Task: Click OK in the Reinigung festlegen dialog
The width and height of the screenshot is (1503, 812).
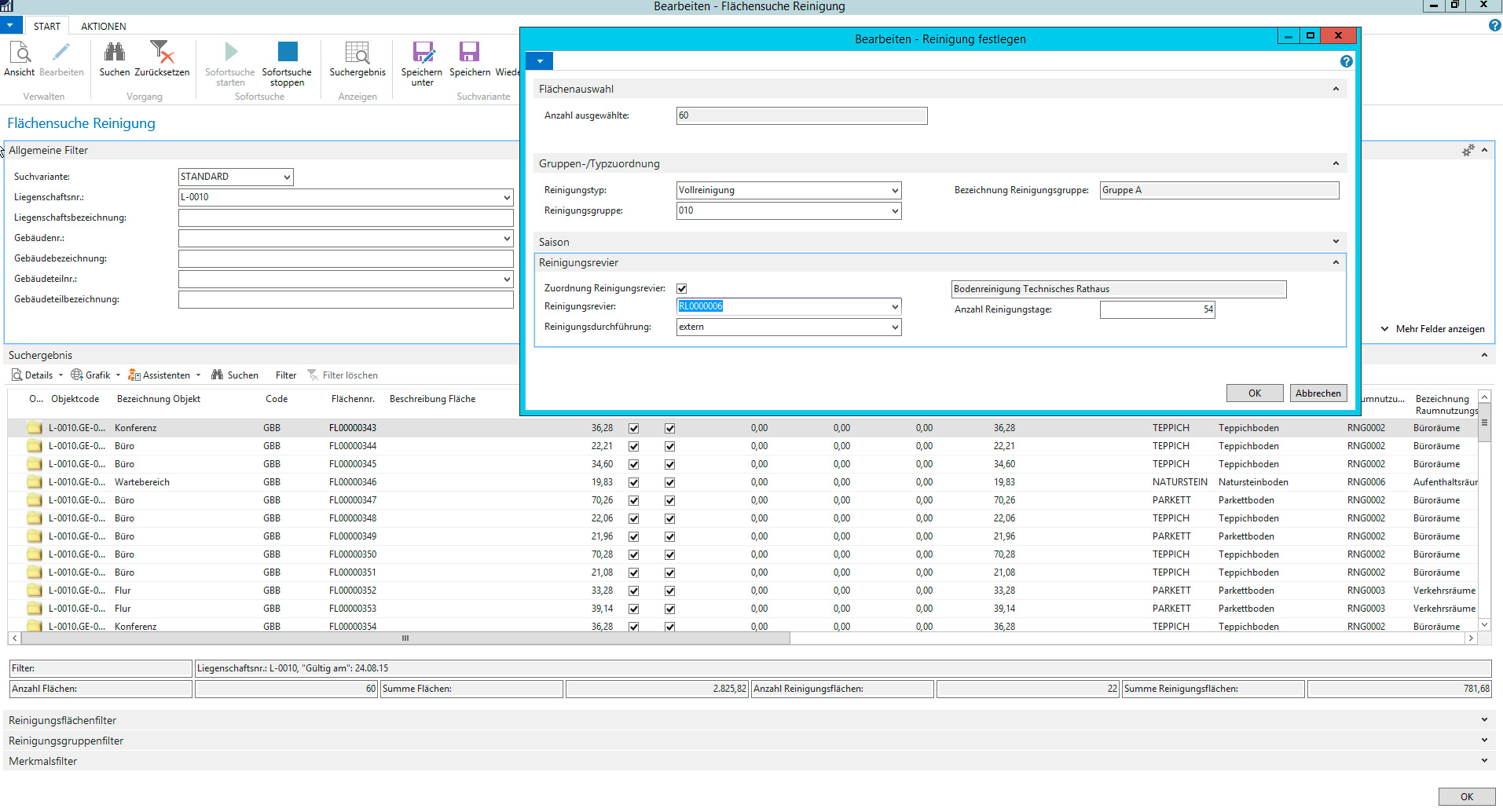Action: point(1254,393)
